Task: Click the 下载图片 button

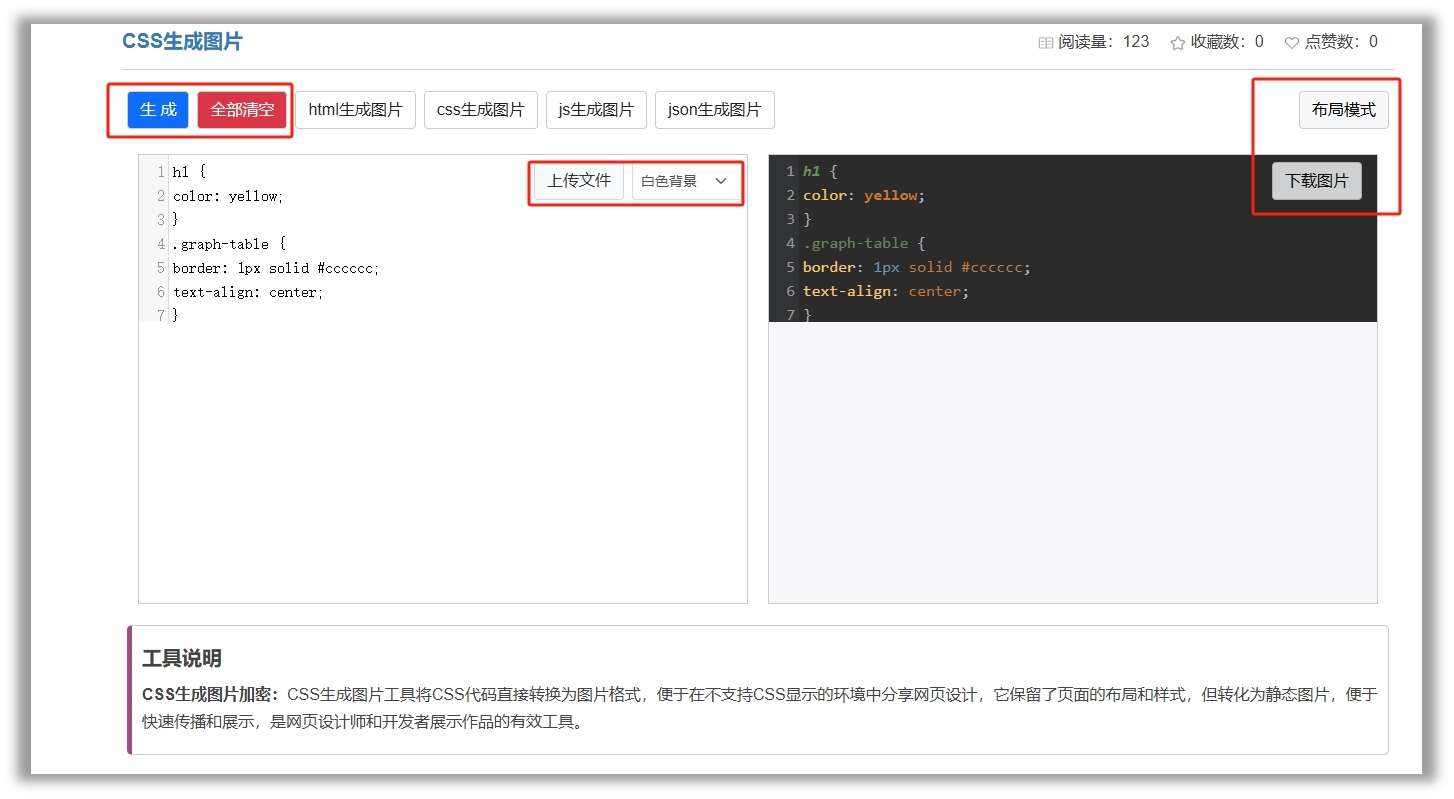Action: [x=1317, y=181]
